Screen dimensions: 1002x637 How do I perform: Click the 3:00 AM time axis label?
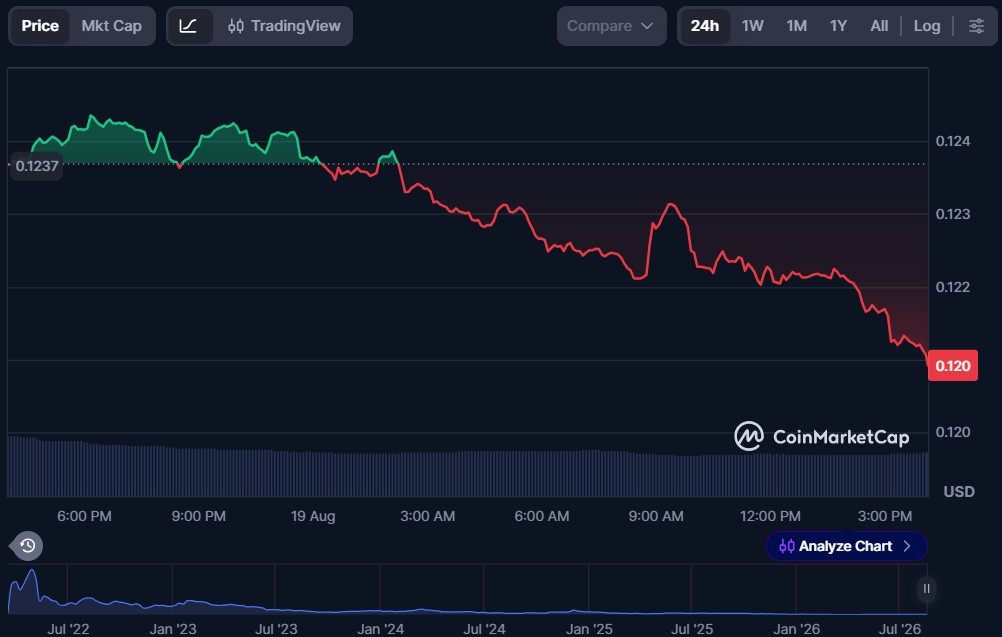[428, 516]
